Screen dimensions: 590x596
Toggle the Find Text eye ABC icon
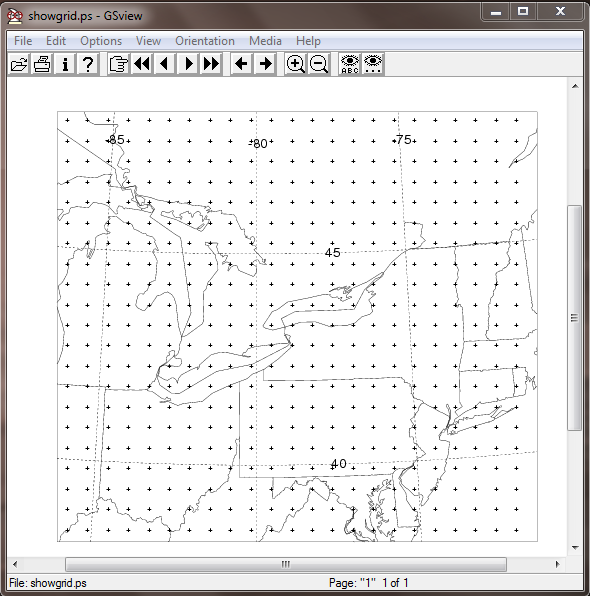[x=349, y=64]
